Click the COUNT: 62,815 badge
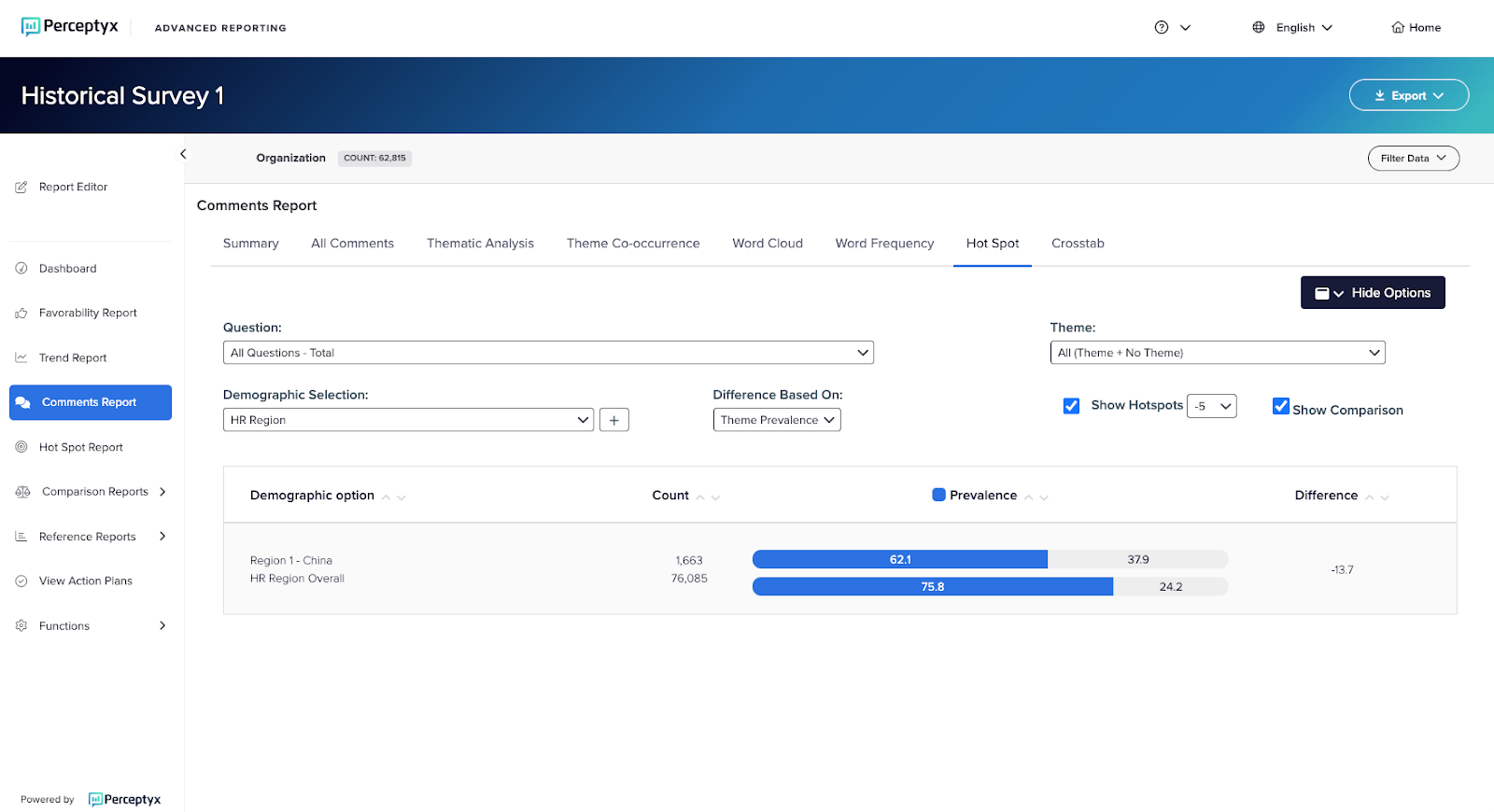Screen dimensions: 1494x812 click(x=374, y=158)
